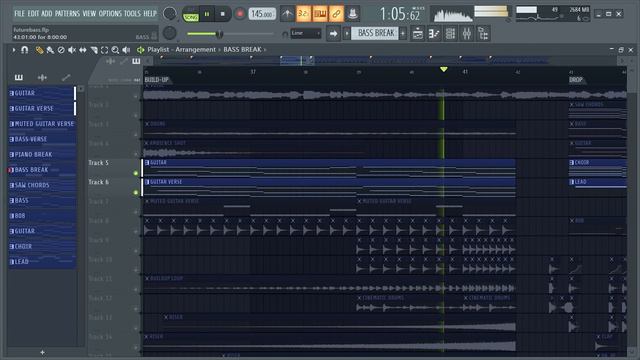Click plus at bottom of pattern list
Viewport: 640px width, 360px height.
[x=42, y=352]
